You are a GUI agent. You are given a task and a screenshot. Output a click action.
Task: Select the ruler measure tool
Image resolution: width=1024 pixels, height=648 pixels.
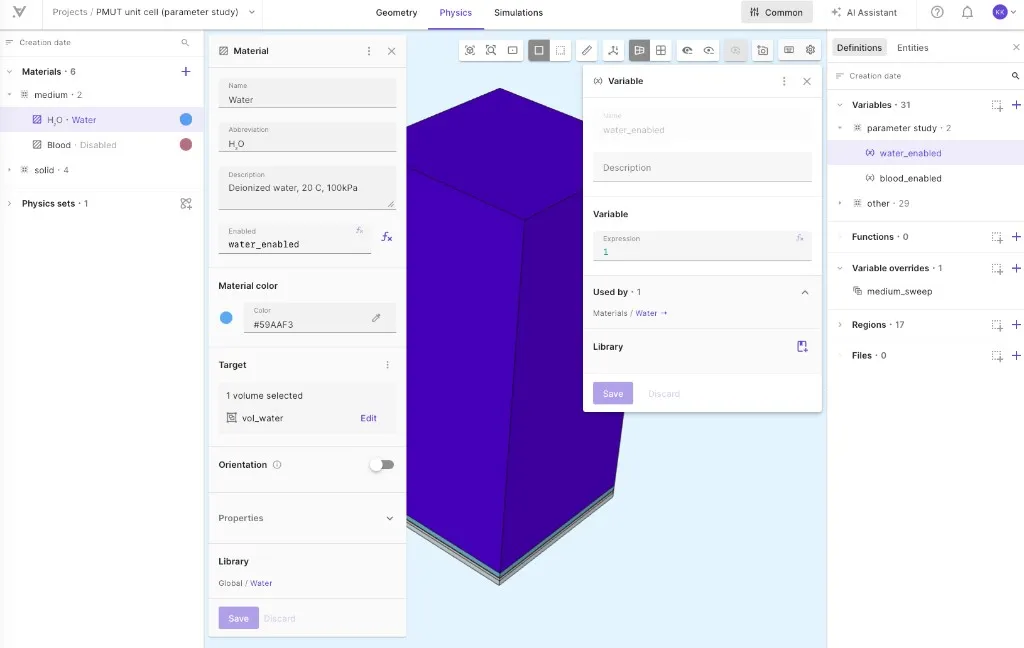[587, 50]
